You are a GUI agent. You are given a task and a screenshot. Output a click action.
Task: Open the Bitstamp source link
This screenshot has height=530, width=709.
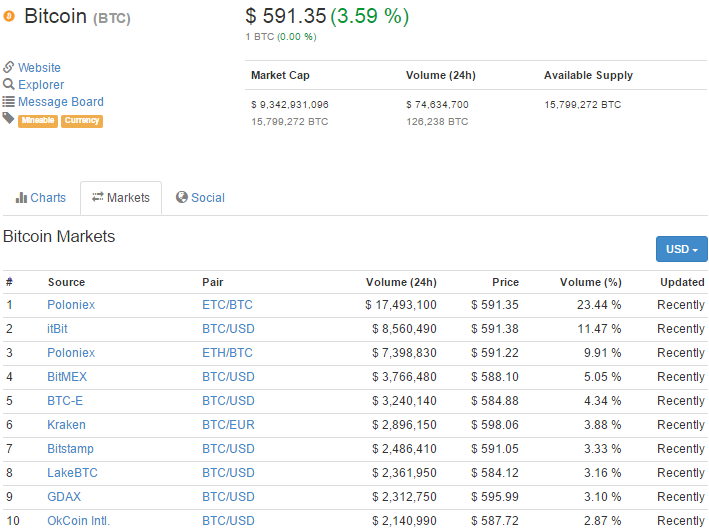click(70, 449)
